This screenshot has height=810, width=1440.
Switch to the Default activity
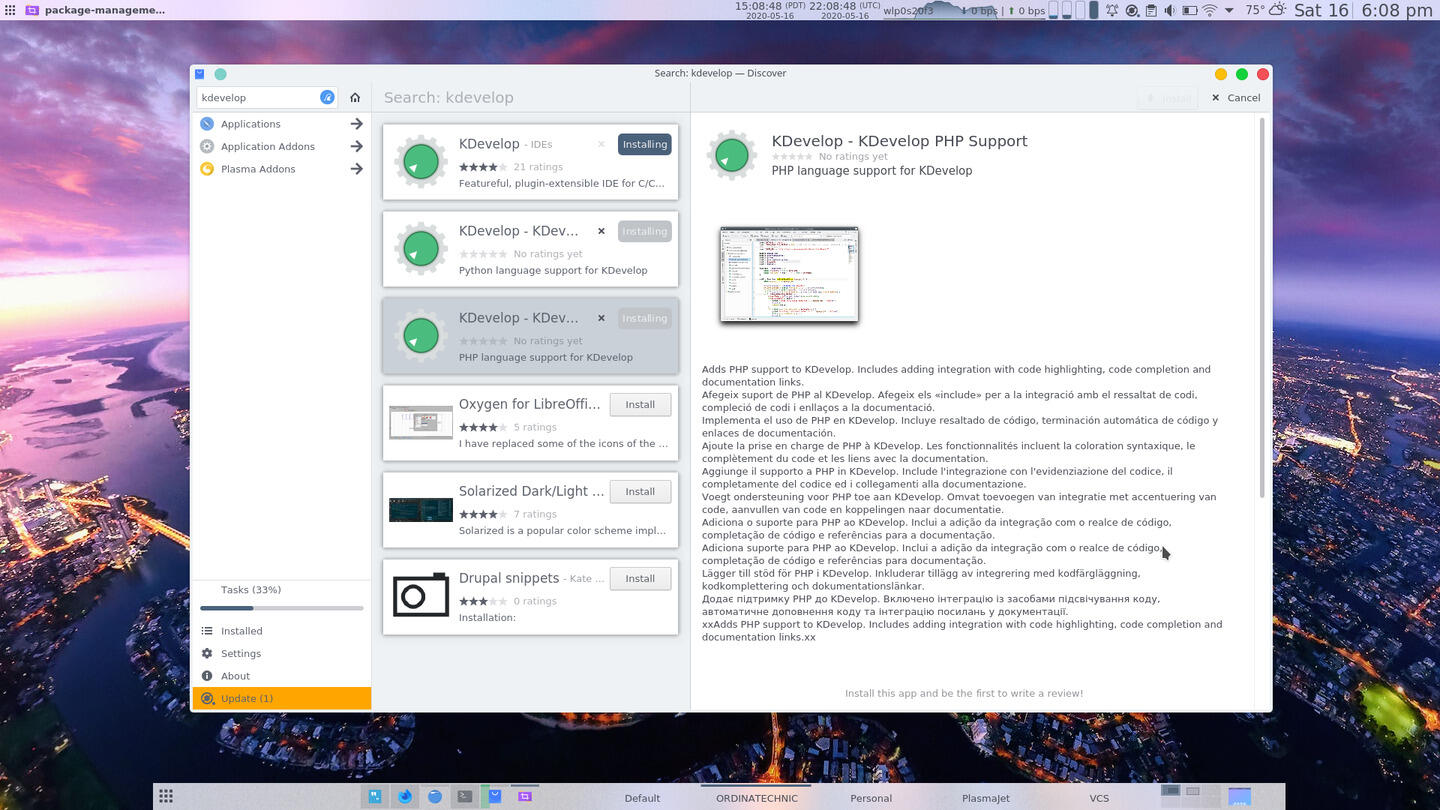(x=642, y=798)
